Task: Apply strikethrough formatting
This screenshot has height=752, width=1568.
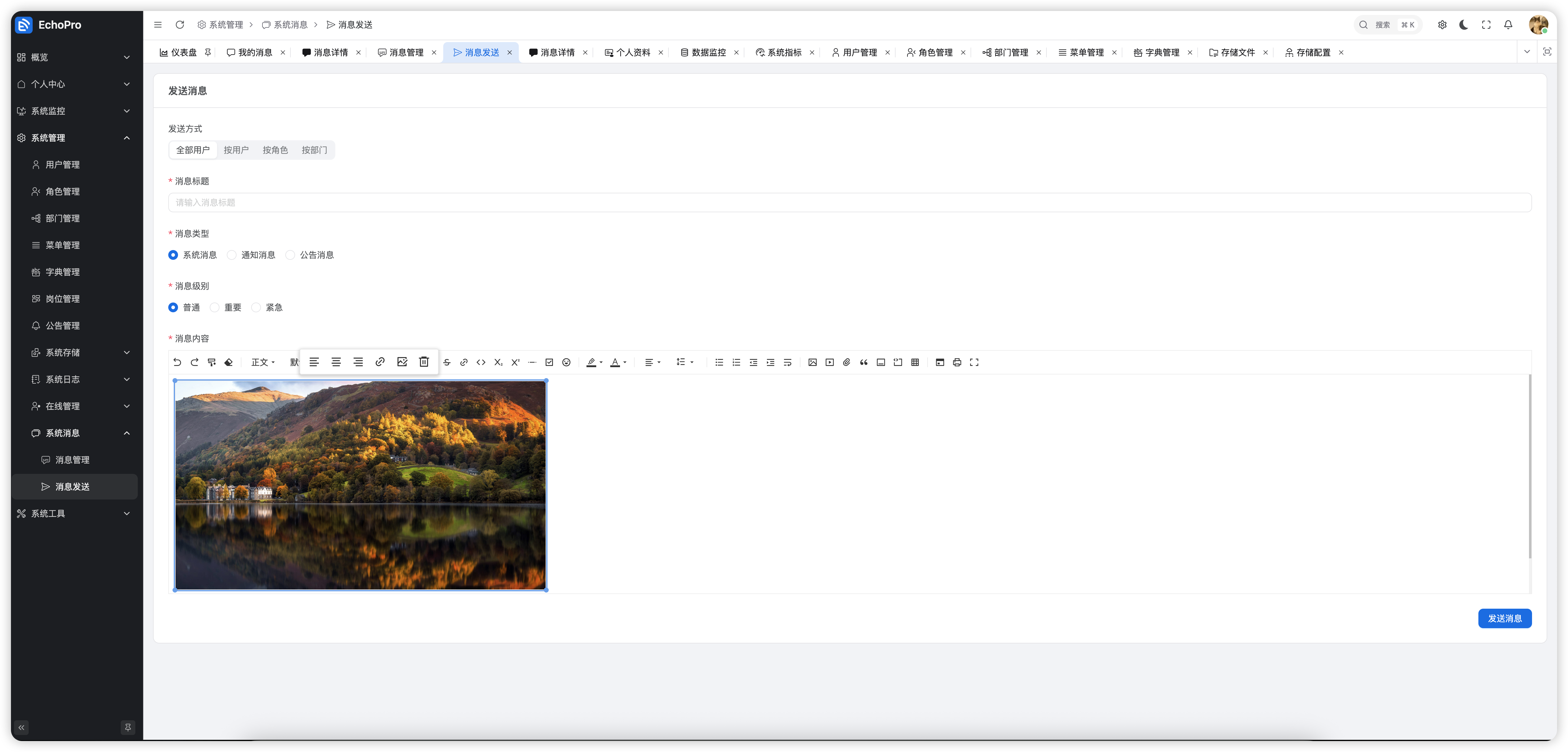Action: point(447,362)
